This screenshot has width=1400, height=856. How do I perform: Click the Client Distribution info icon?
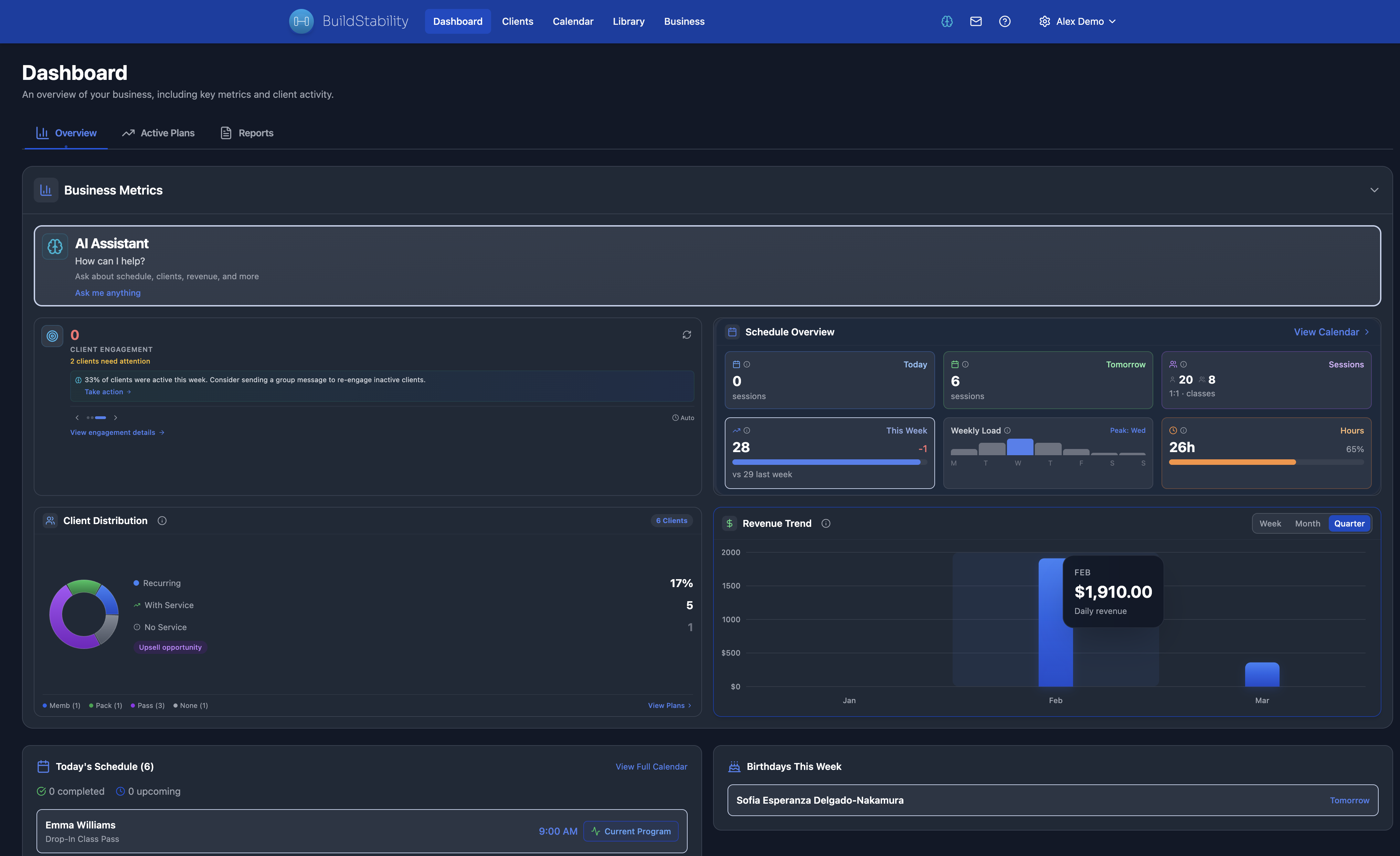click(161, 520)
